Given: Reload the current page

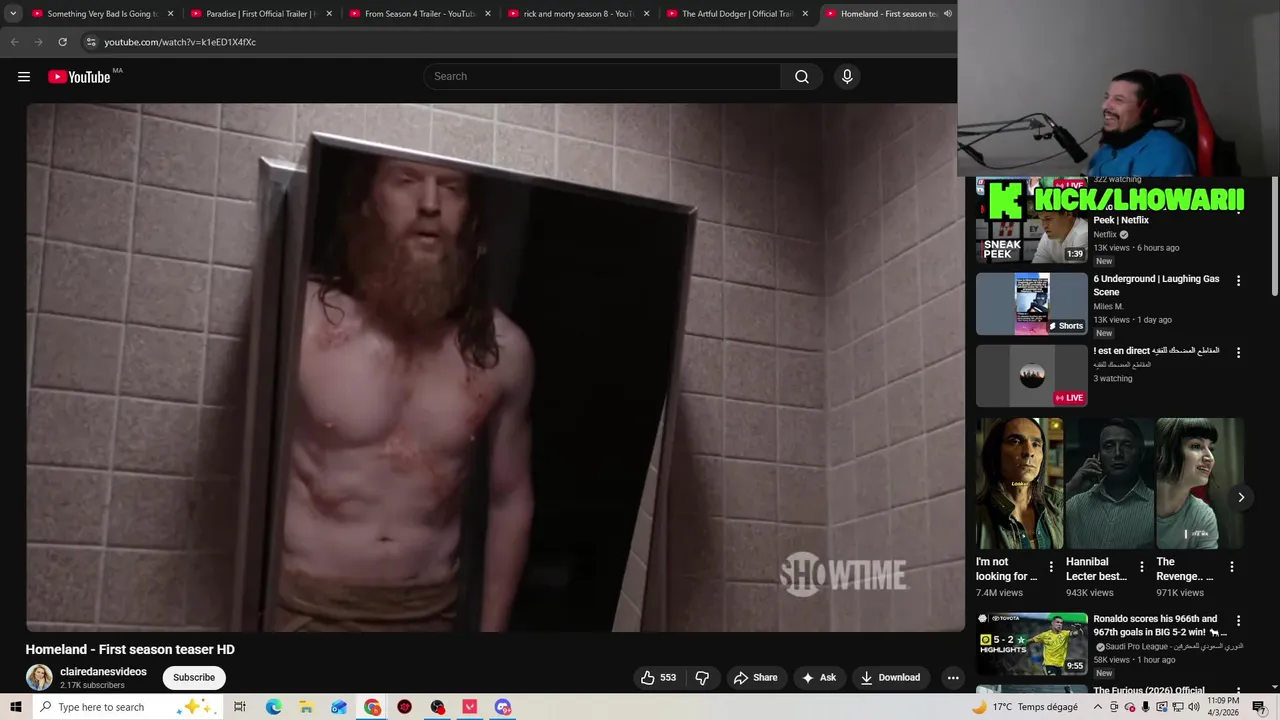Looking at the screenshot, I should tap(62, 42).
